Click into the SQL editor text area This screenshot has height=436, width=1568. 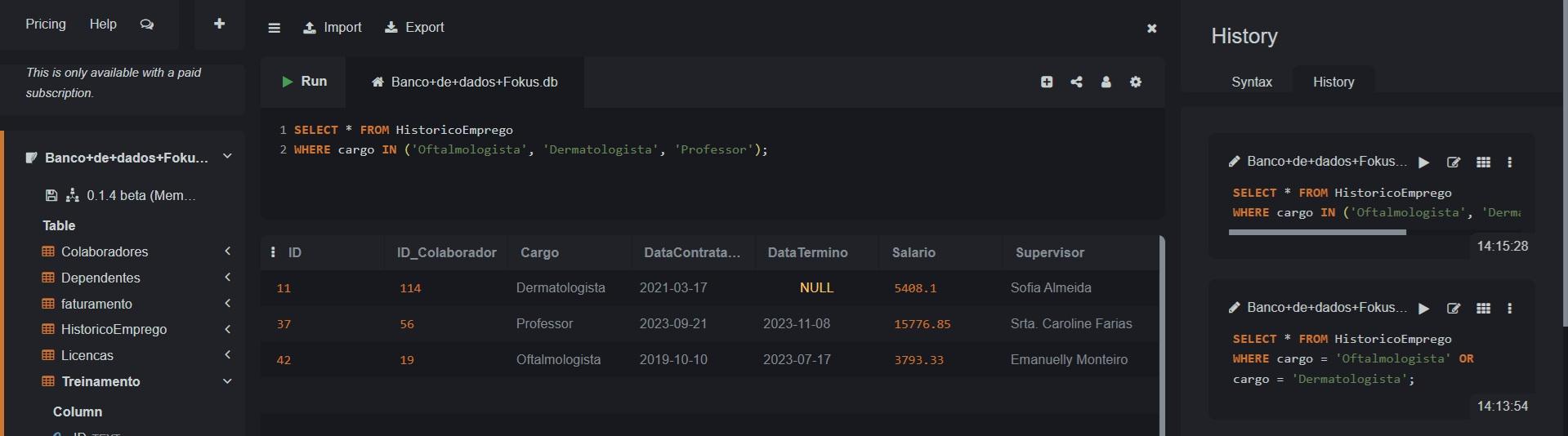coord(713,163)
